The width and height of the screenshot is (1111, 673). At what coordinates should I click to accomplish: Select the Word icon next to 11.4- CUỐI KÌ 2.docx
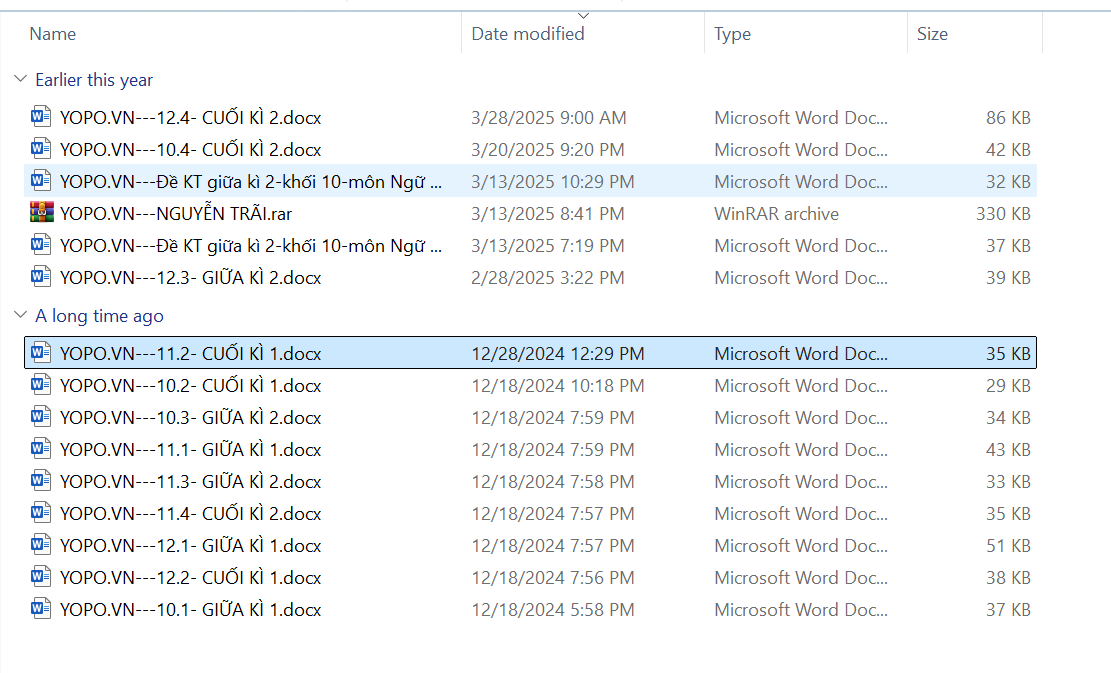41,513
